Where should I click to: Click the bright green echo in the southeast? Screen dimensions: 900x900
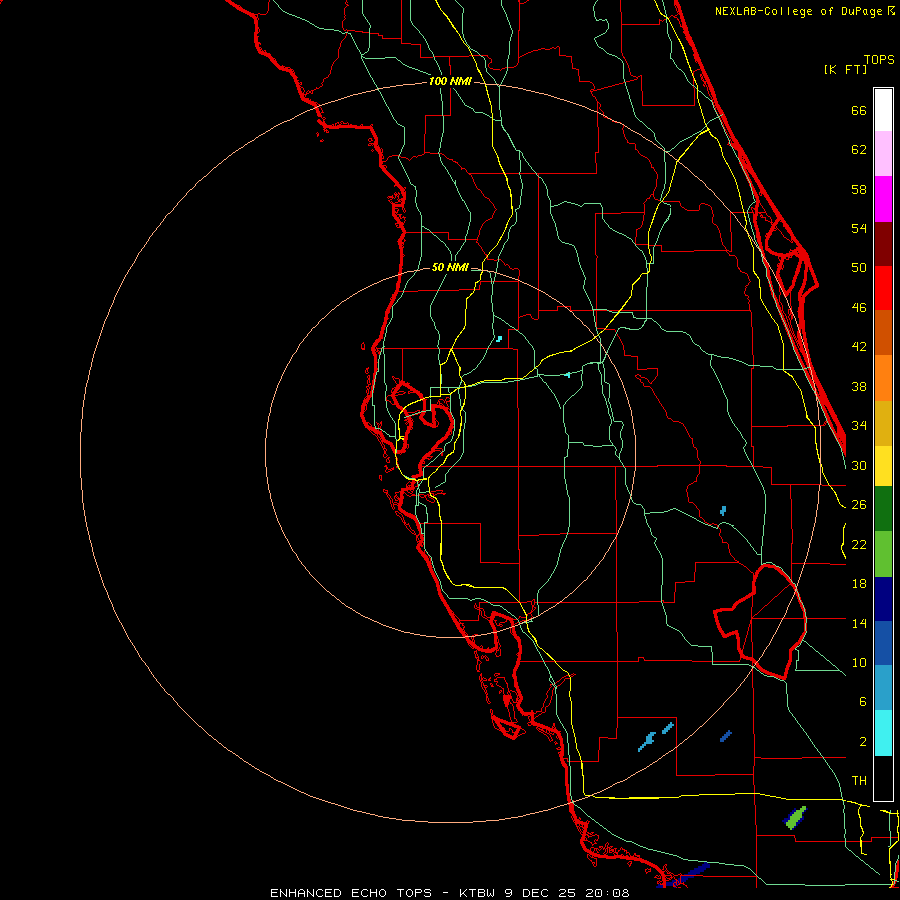[795, 818]
